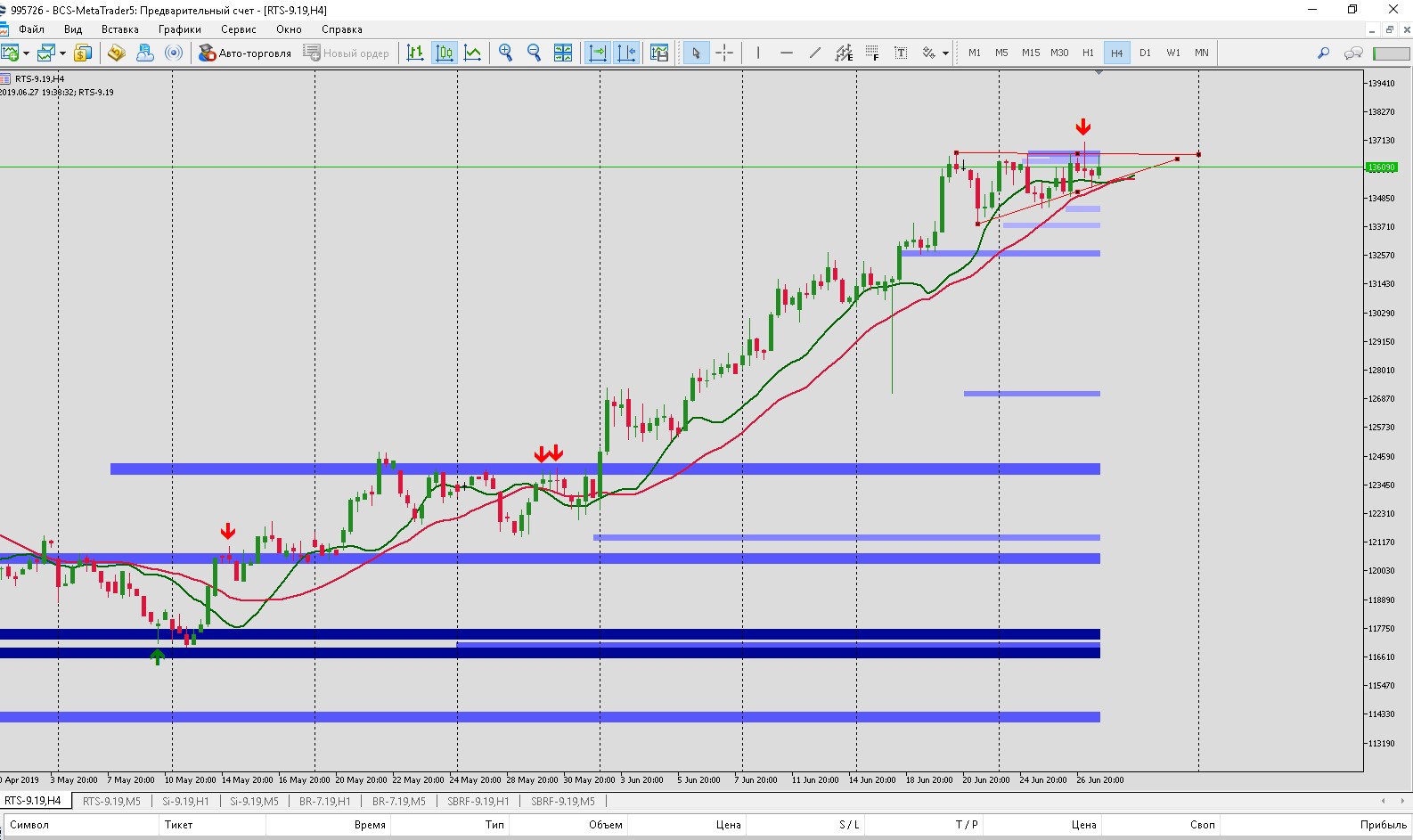1413x840 pixels.
Task: Select the equidistant channel tool
Action: 844,53
